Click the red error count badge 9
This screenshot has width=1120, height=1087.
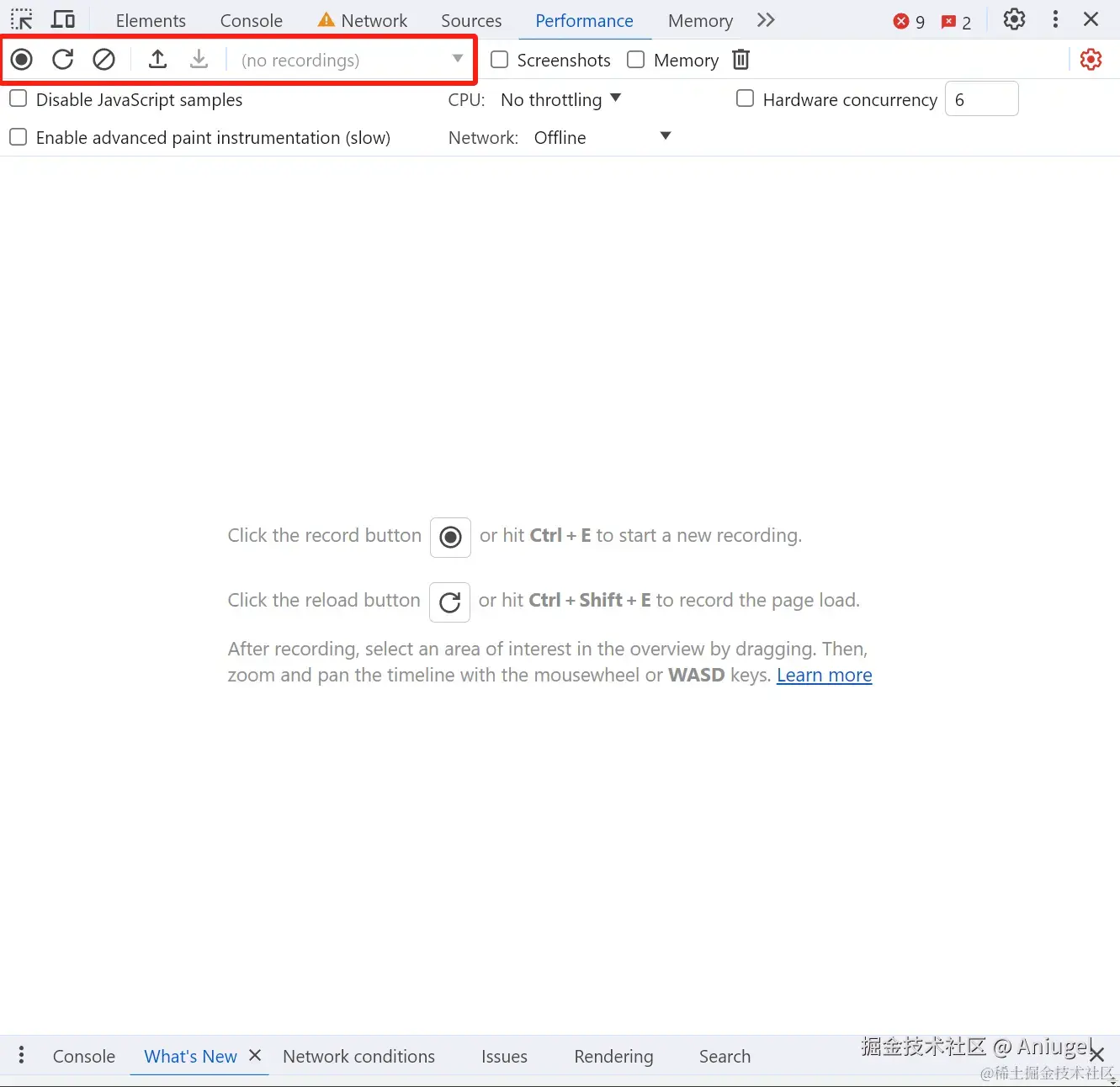click(x=910, y=22)
